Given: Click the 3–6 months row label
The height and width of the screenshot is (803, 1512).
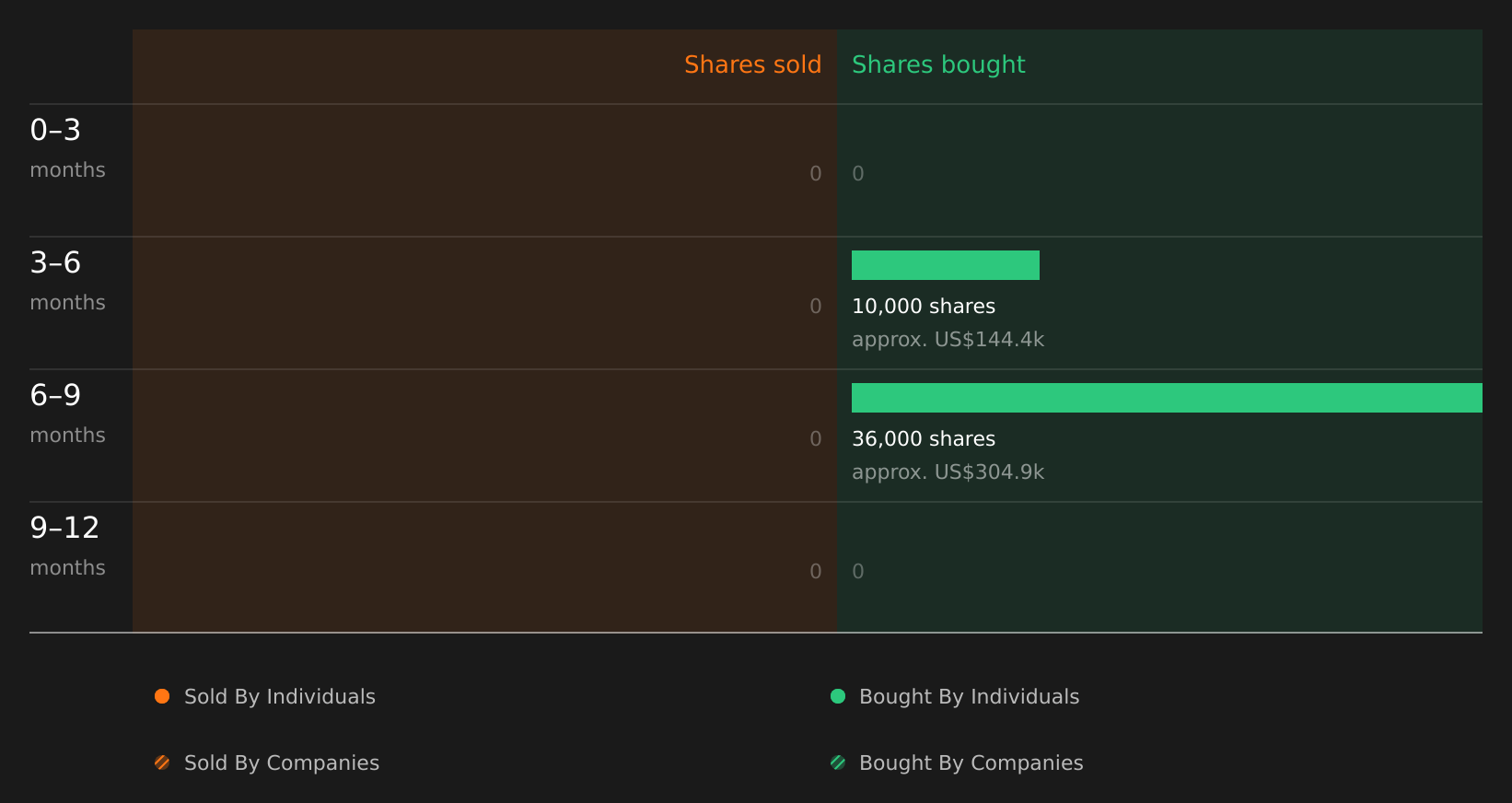Looking at the screenshot, I should pos(67,281).
